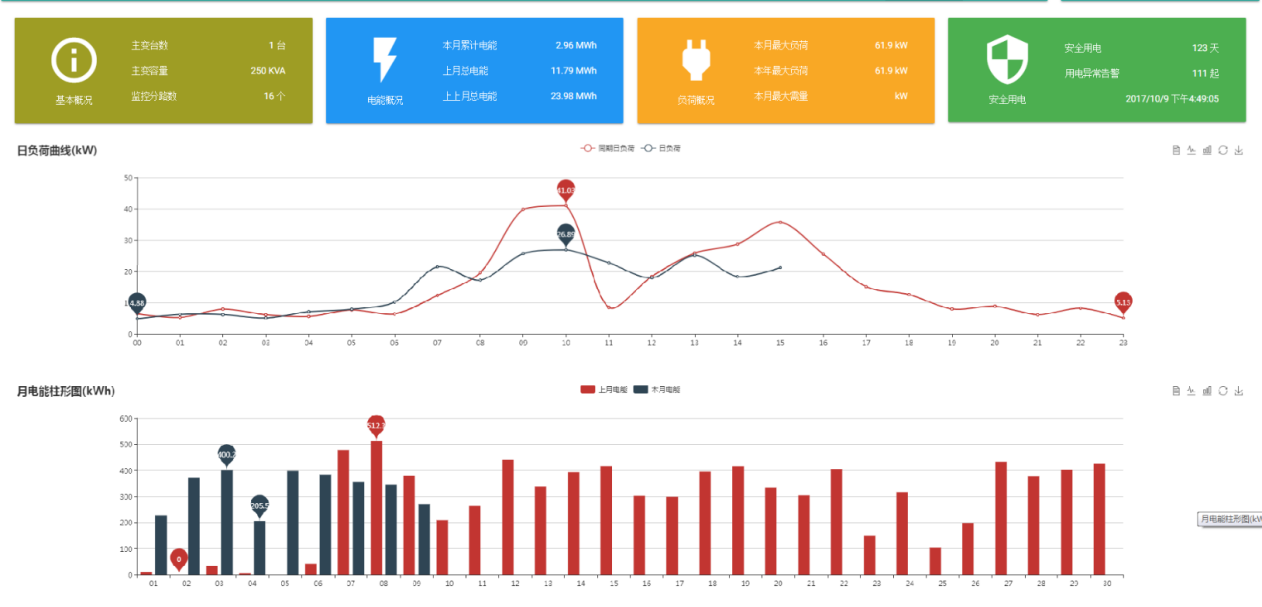The image size is (1262, 607).
Task: Click the 基本概况 info circle icon
Action: click(x=73, y=61)
